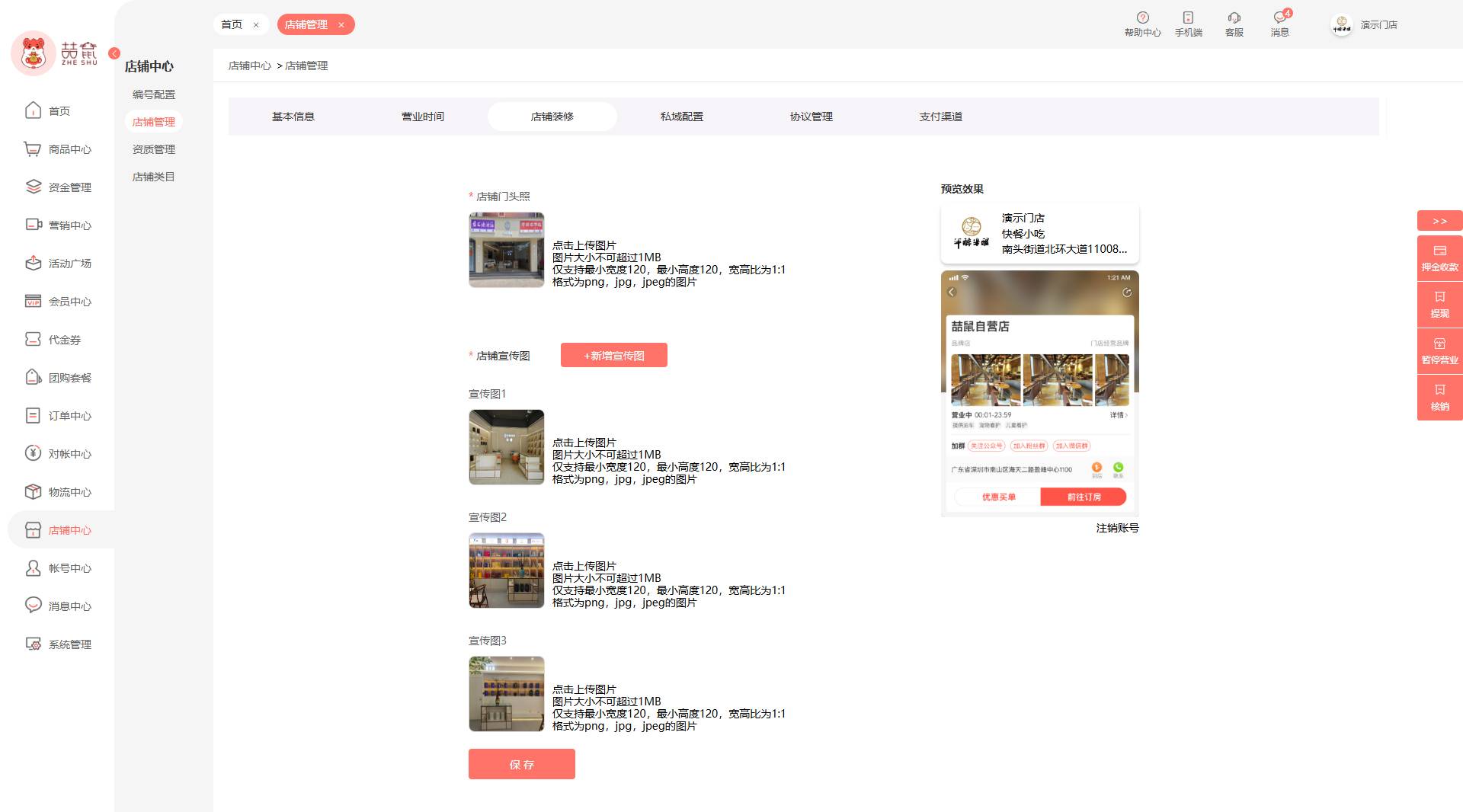This screenshot has height=812, width=1463.
Task: Open 编号配置 submenu item
Action: pyautogui.click(x=154, y=94)
